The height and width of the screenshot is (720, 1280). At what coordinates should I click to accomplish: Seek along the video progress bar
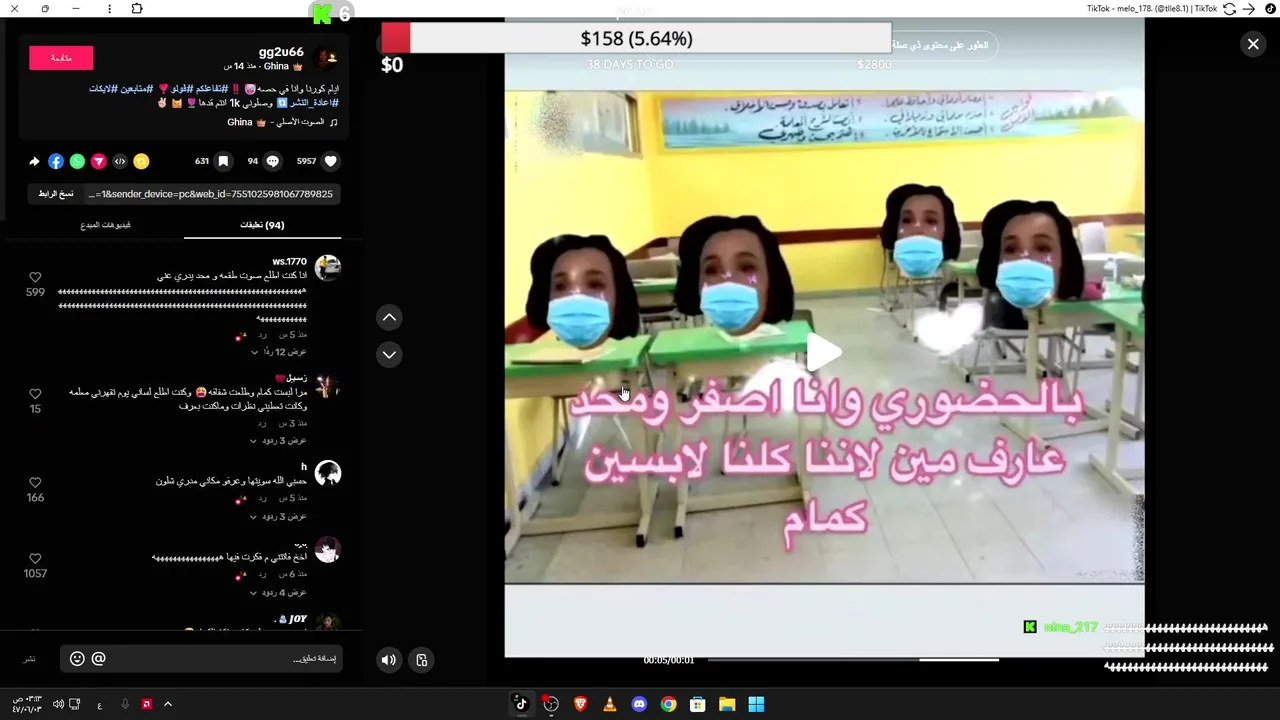point(853,659)
